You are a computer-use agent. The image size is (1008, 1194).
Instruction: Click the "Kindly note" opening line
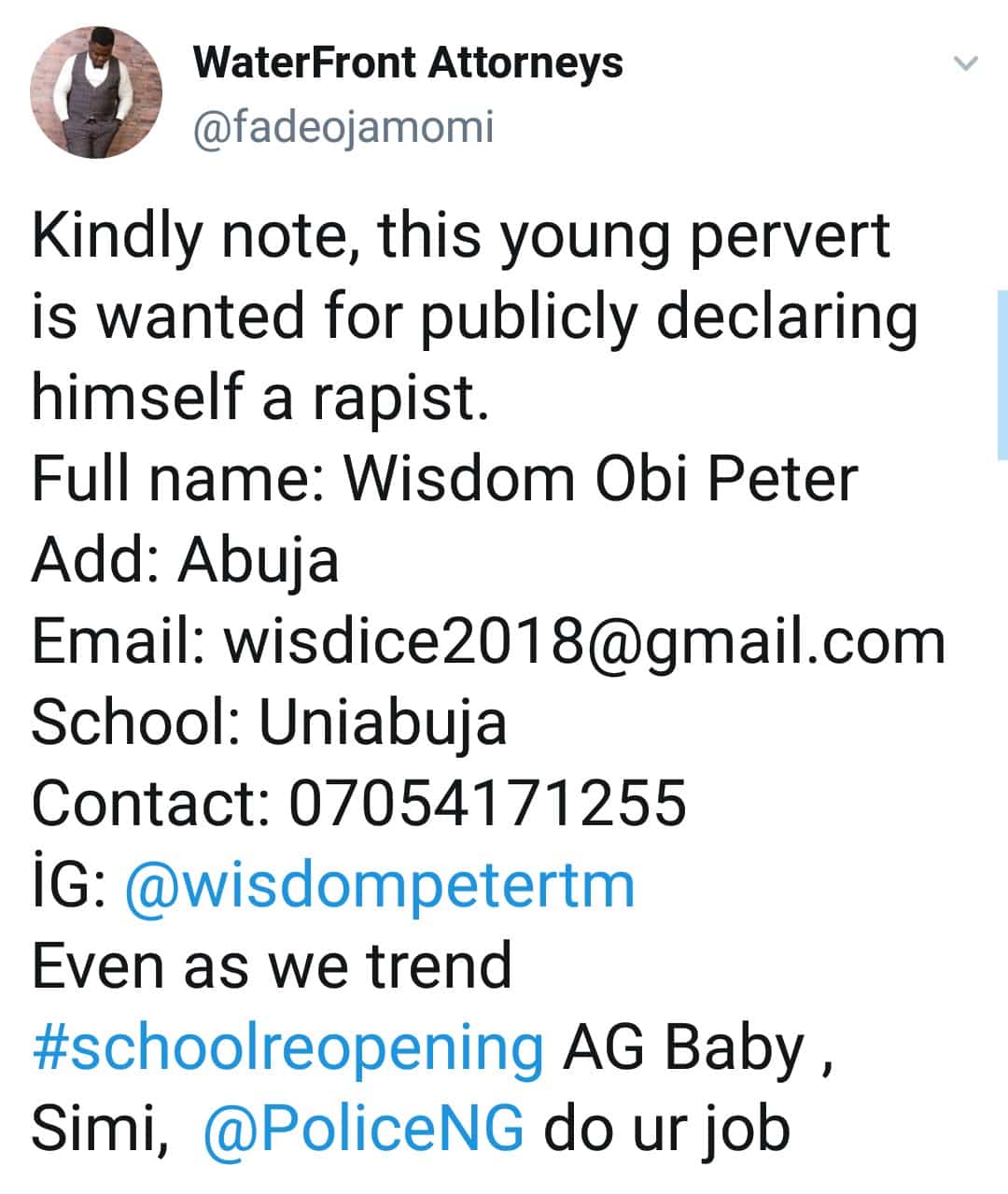pos(461,235)
